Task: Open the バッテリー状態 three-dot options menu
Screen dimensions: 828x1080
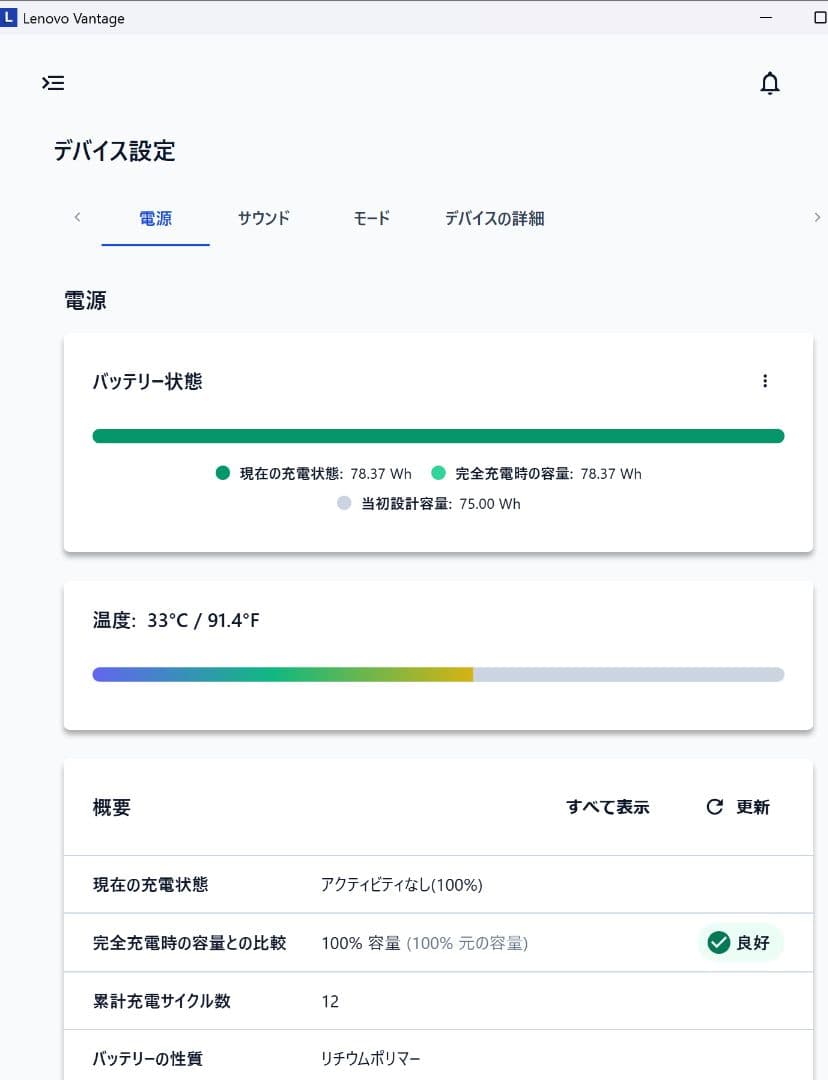Action: 765,381
